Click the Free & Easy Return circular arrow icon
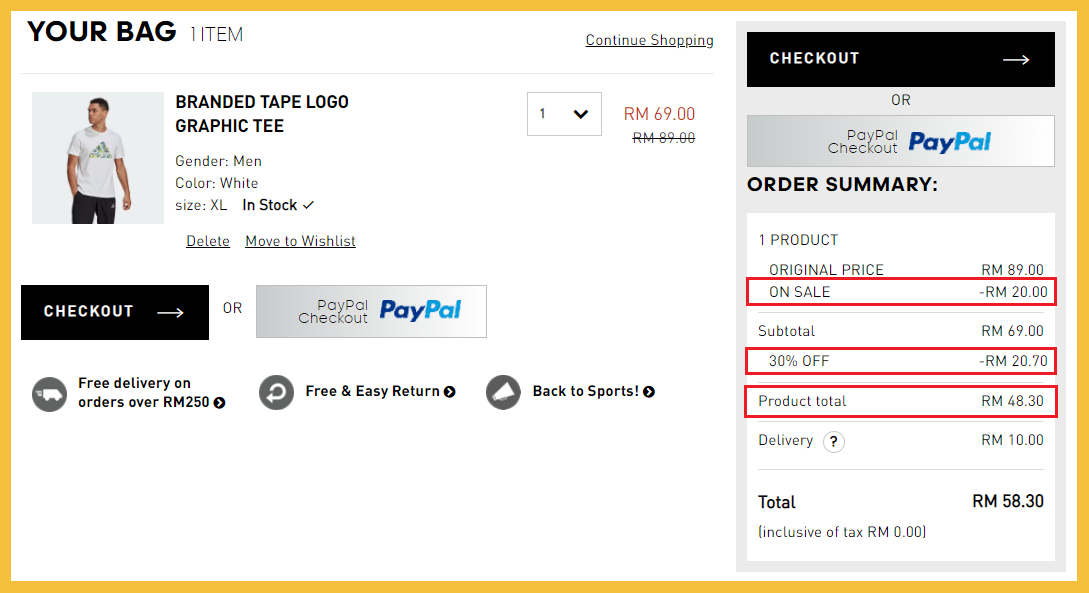The height and width of the screenshot is (593, 1089). pyautogui.click(x=277, y=392)
